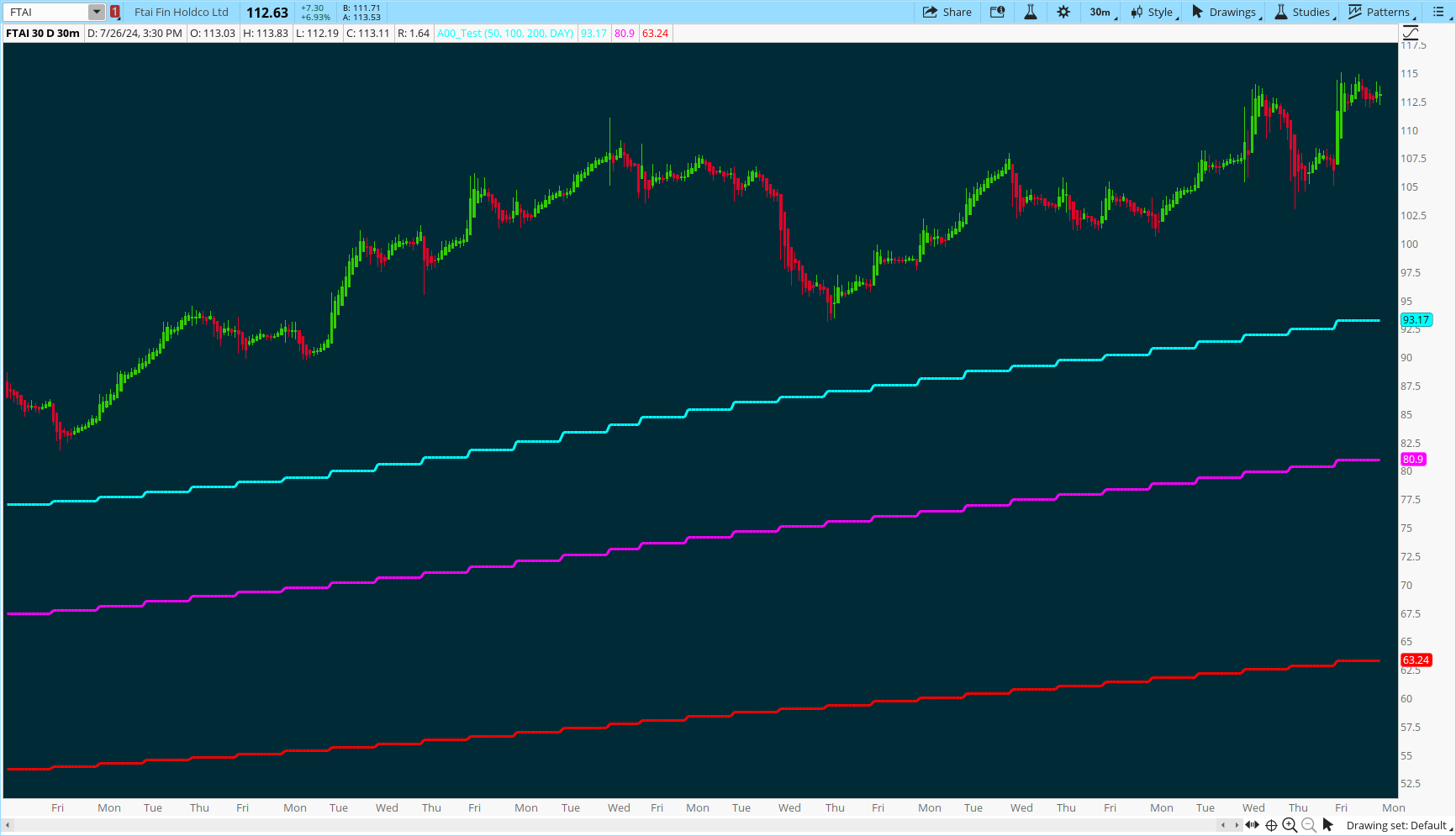Click the D: 7/26/24, 3:30 PM date label
This screenshot has height=836, width=1456.
[135, 34]
